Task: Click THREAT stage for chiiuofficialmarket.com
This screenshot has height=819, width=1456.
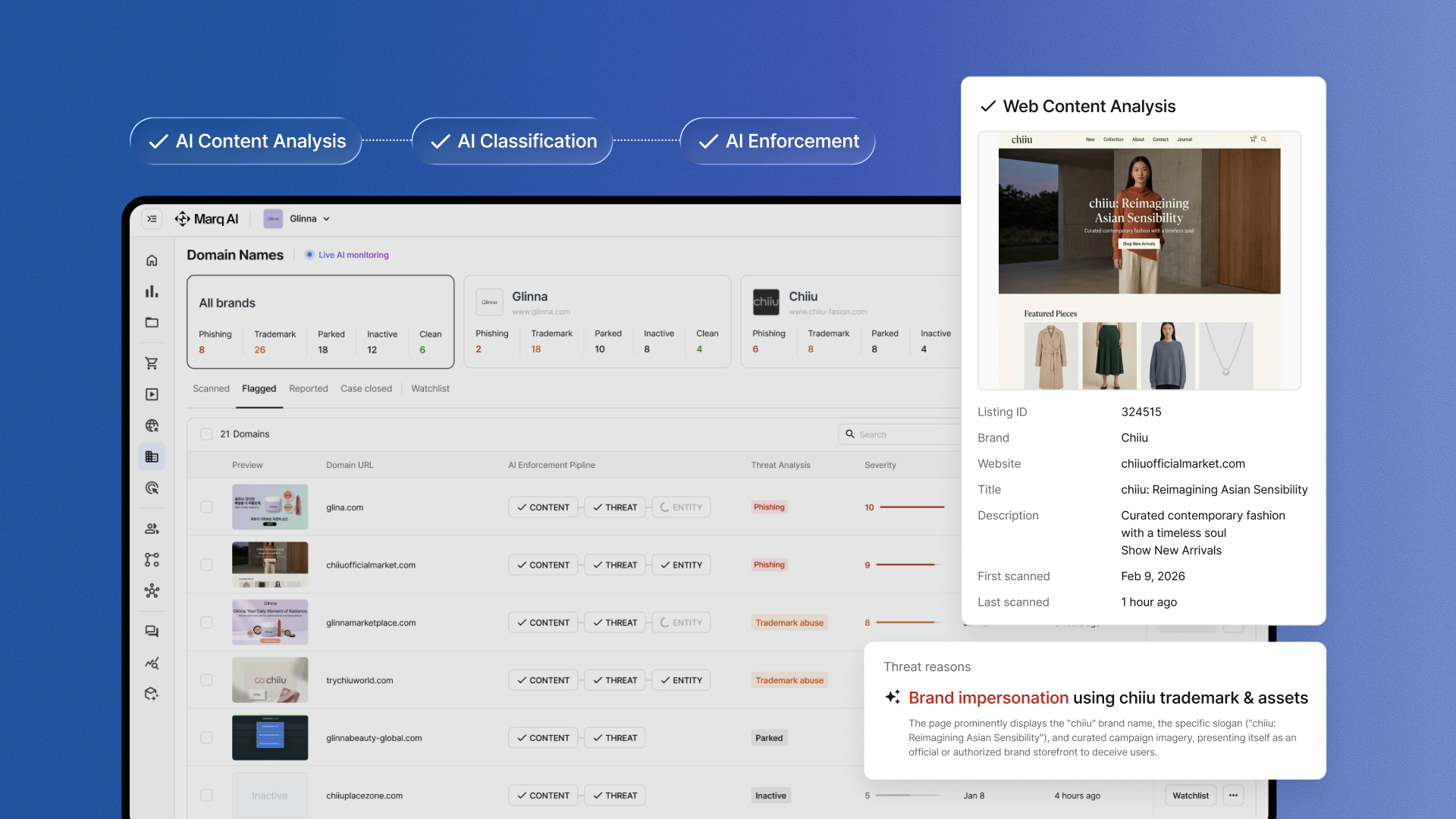Action: (x=615, y=565)
